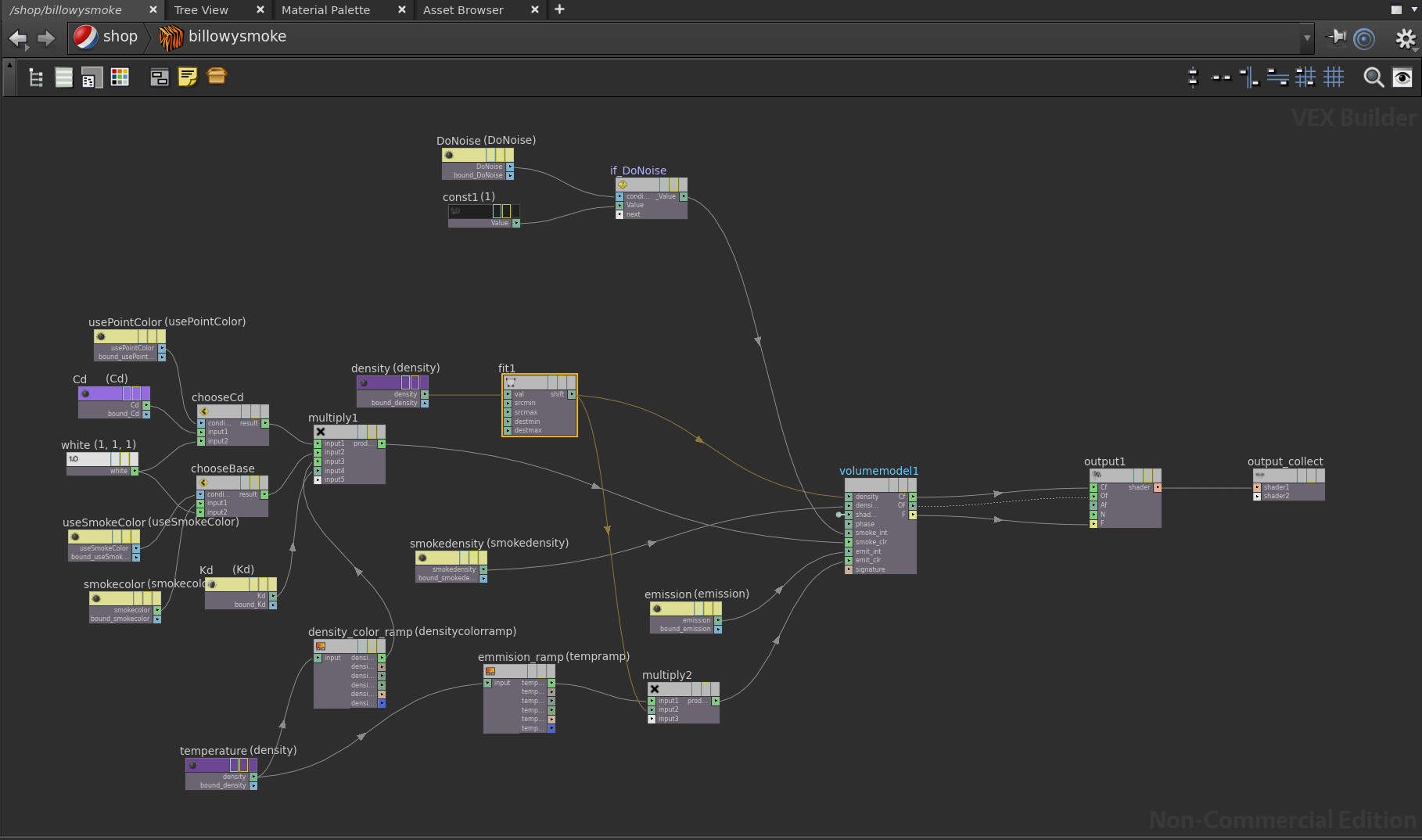Align selected nodes horizontally icon

pyautogui.click(x=1220, y=77)
